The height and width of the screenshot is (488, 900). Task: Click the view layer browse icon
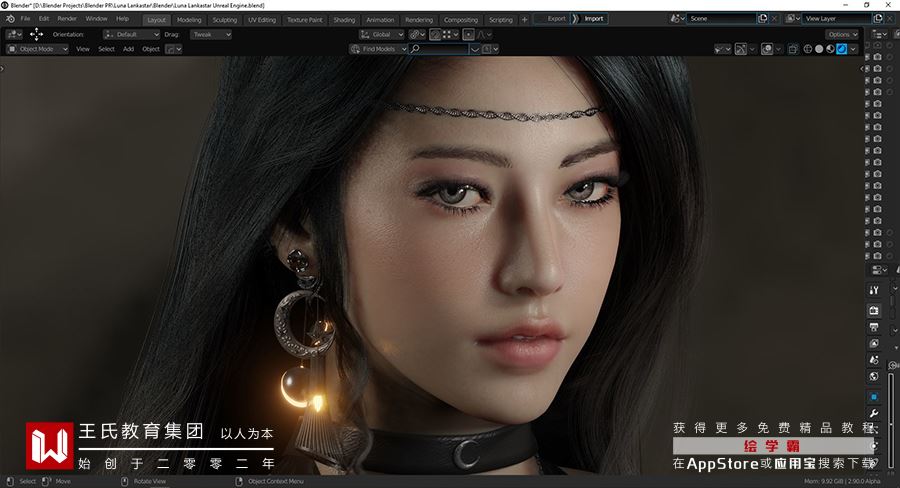pos(793,18)
